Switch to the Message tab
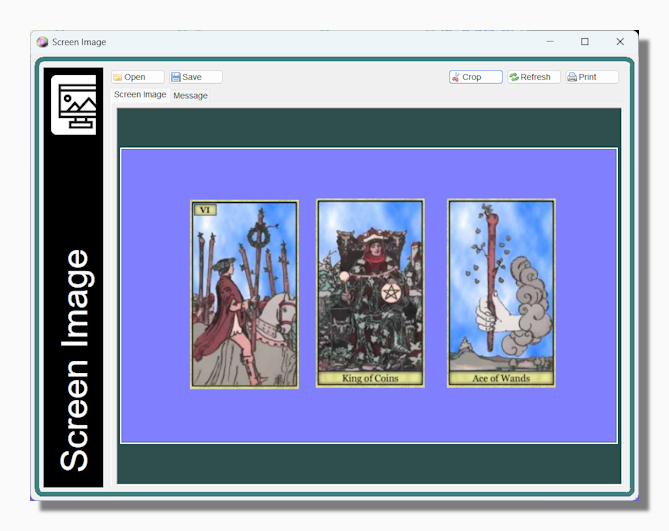This screenshot has width=669, height=531. pos(190,96)
